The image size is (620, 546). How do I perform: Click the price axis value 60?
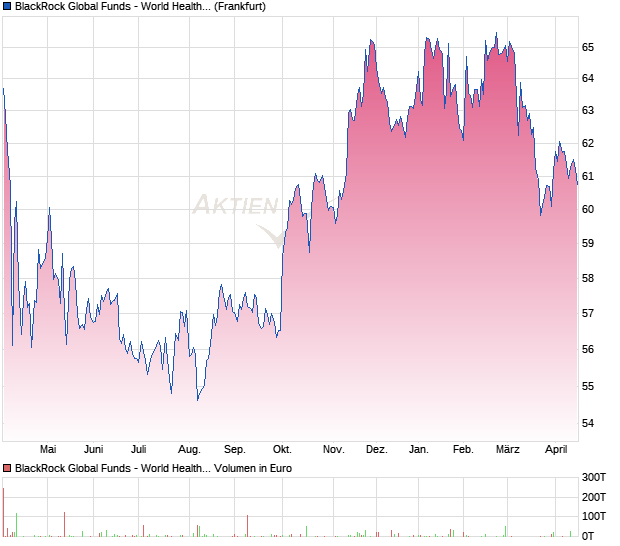588,209
